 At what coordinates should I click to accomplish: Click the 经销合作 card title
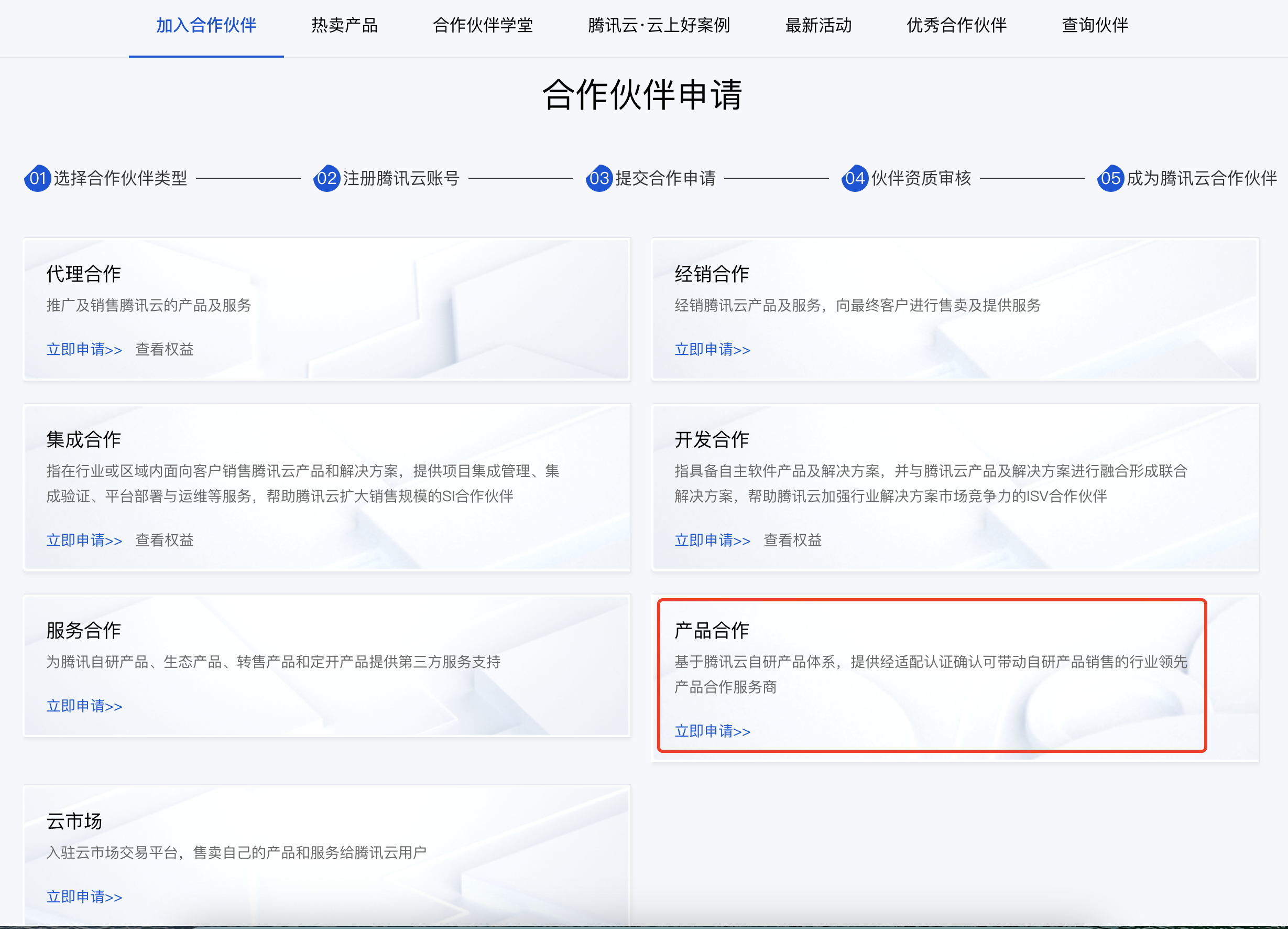712,274
